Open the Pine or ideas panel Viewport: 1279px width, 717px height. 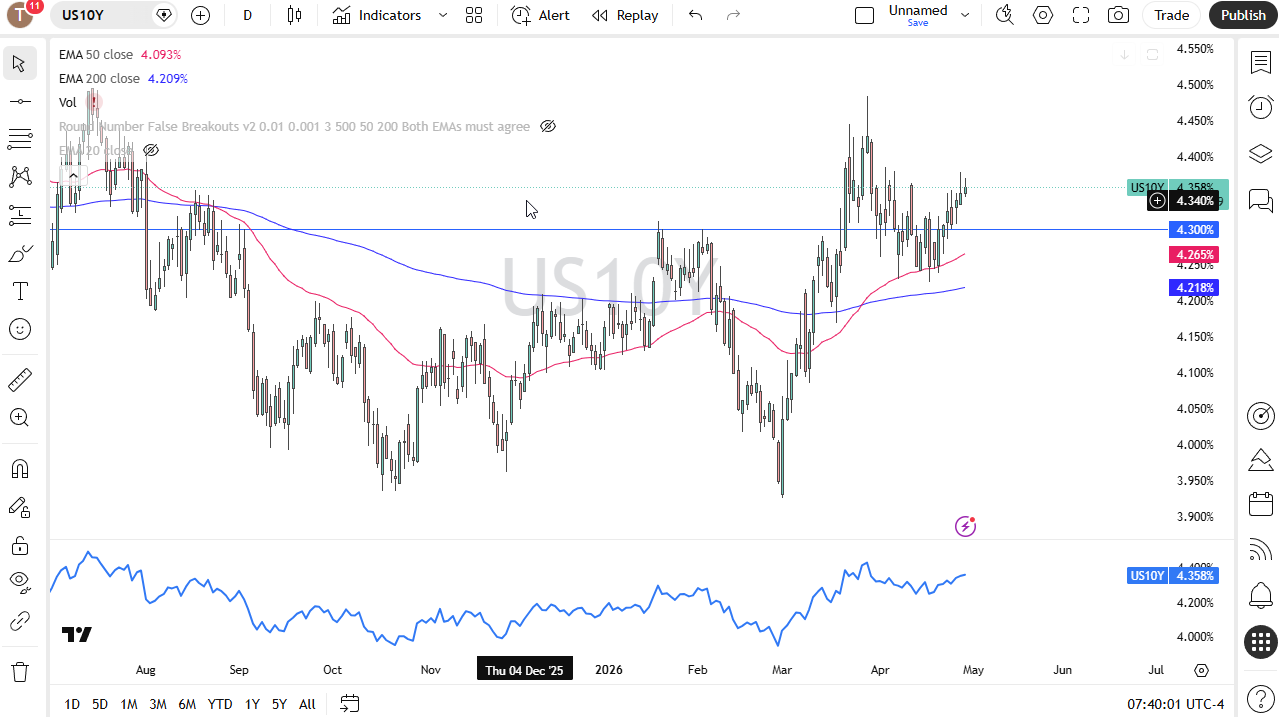click(1260, 460)
